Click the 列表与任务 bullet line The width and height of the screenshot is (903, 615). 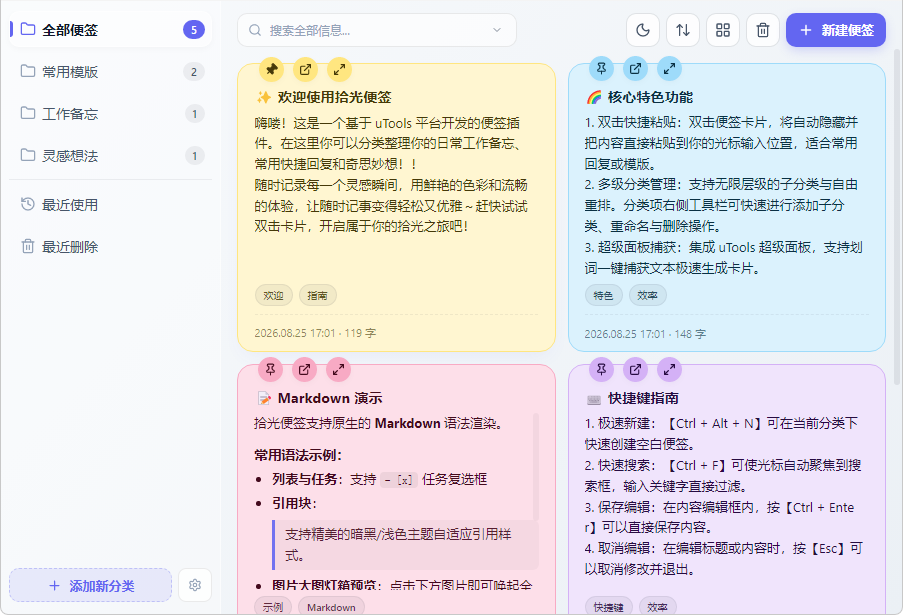(x=380, y=479)
